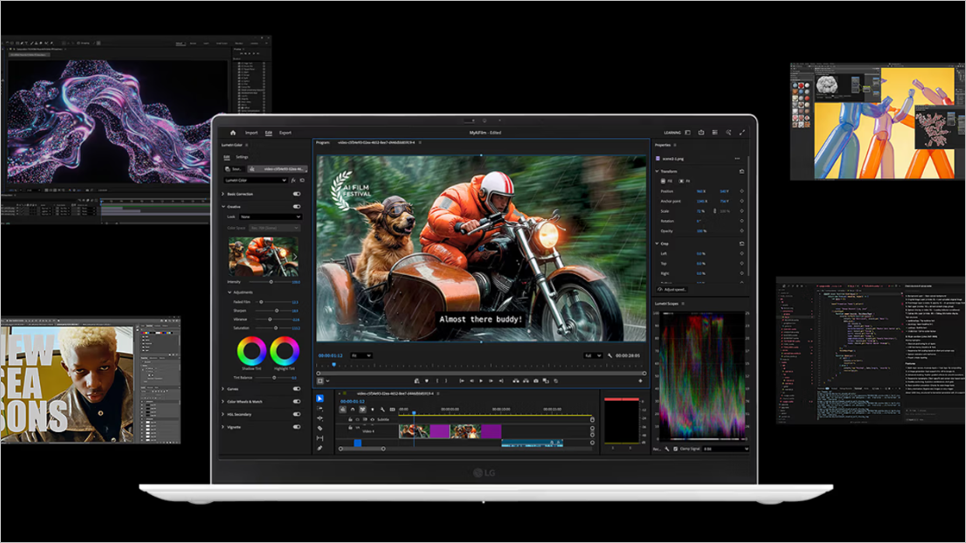Image resolution: width=966 pixels, height=543 pixels.
Task: Step back one frame in Program monitor
Action: (471, 381)
